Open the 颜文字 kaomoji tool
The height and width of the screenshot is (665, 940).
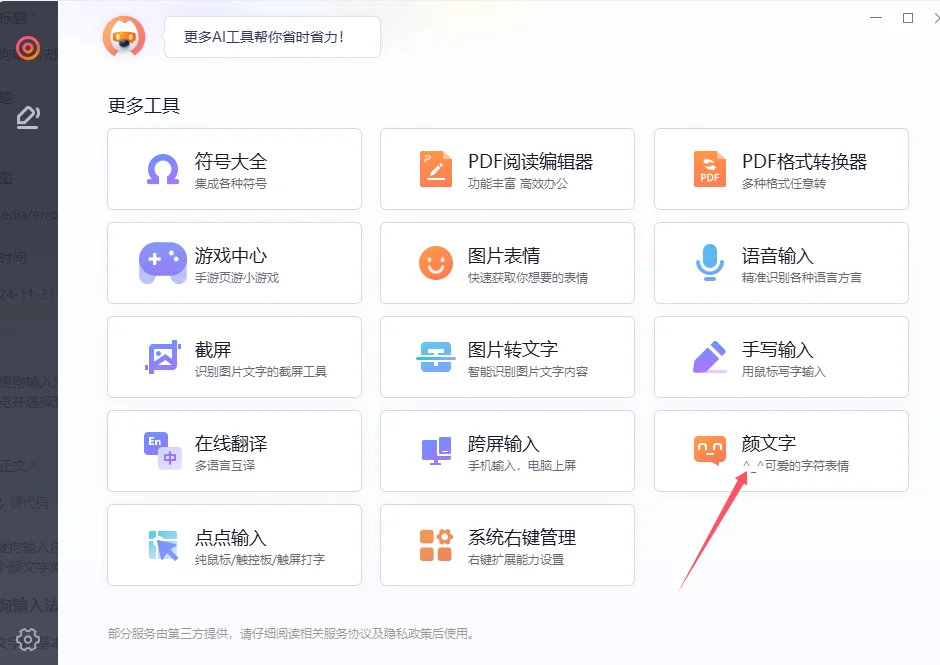781,451
